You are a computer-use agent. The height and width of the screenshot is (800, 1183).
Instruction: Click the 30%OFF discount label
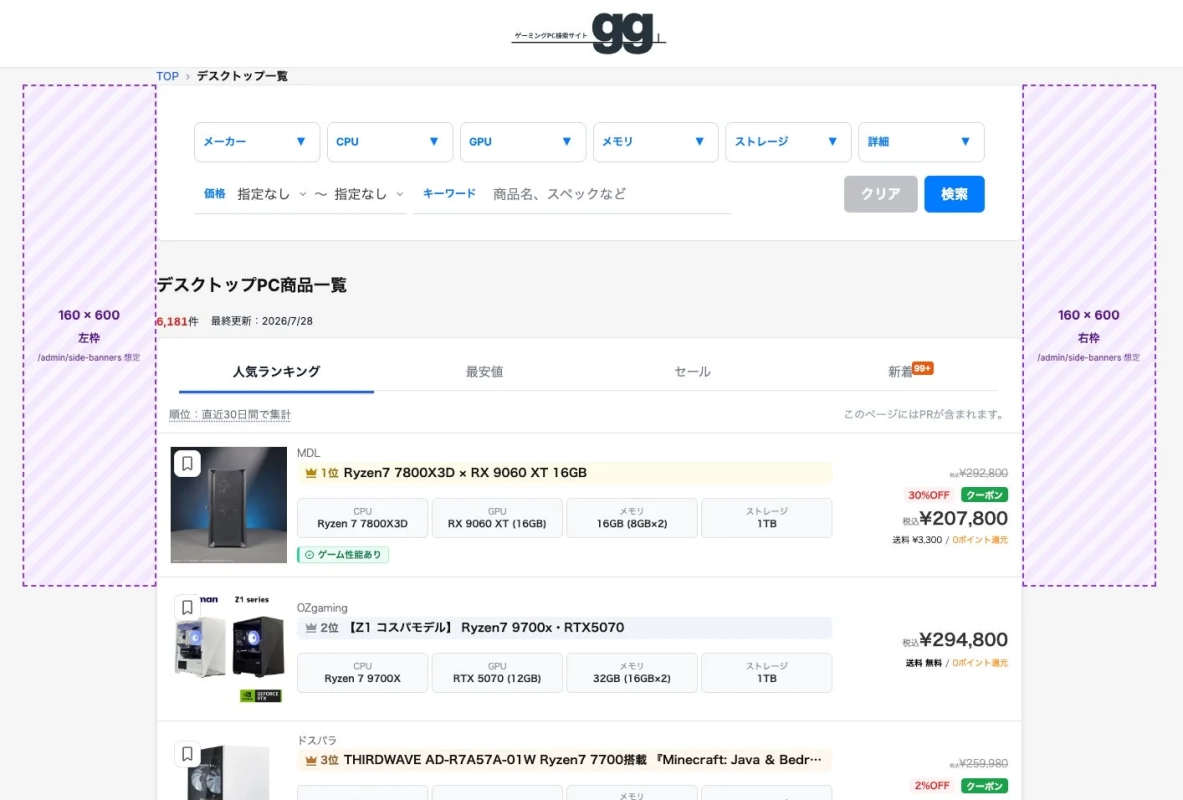click(928, 495)
